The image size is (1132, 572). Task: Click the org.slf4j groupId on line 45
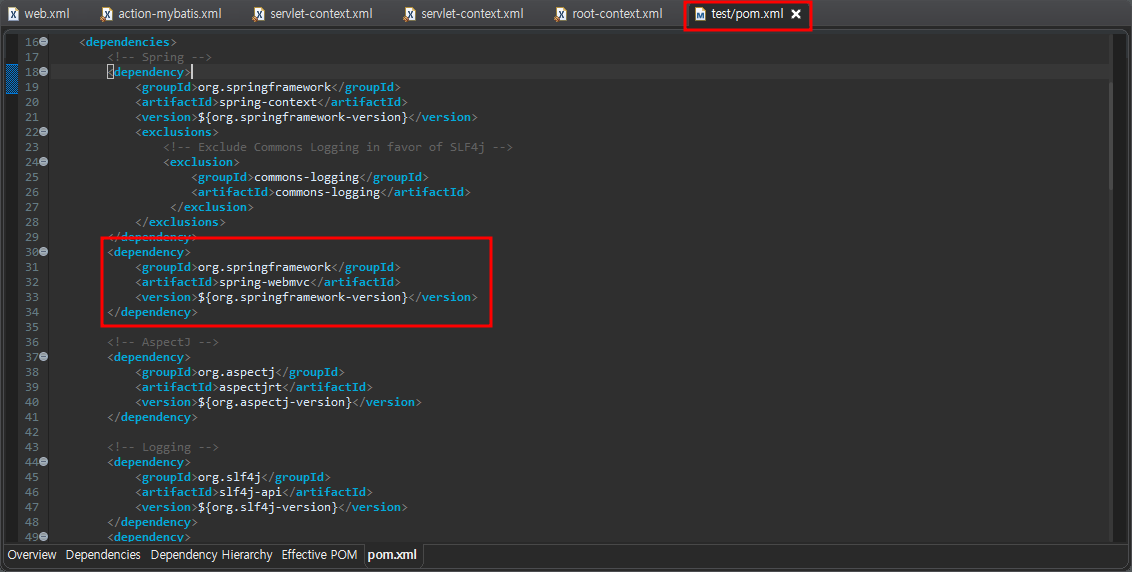pyautogui.click(x=230, y=477)
